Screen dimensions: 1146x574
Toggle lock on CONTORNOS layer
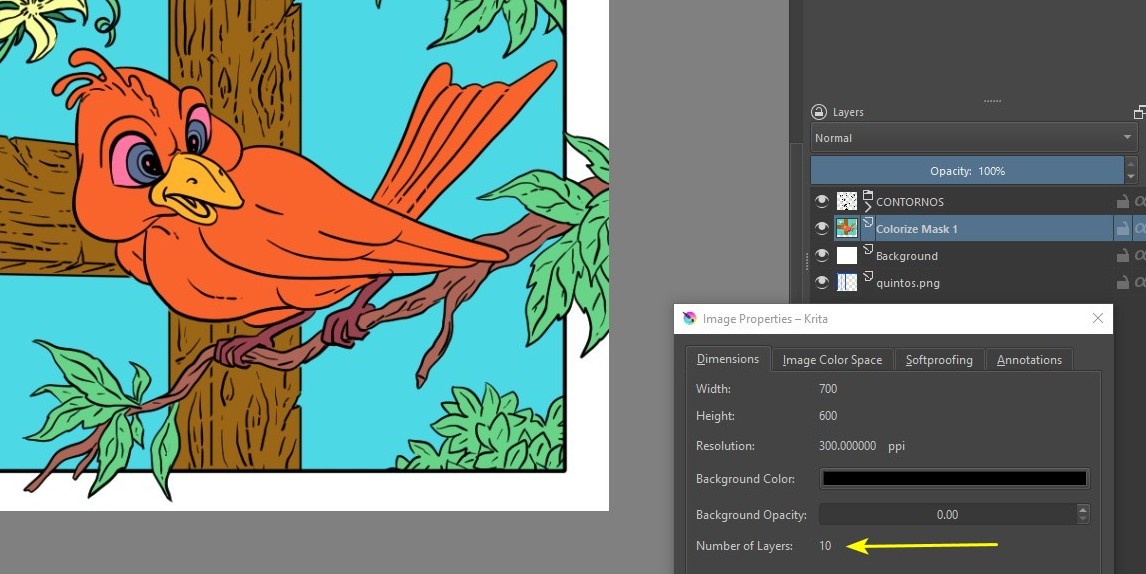pos(1123,202)
